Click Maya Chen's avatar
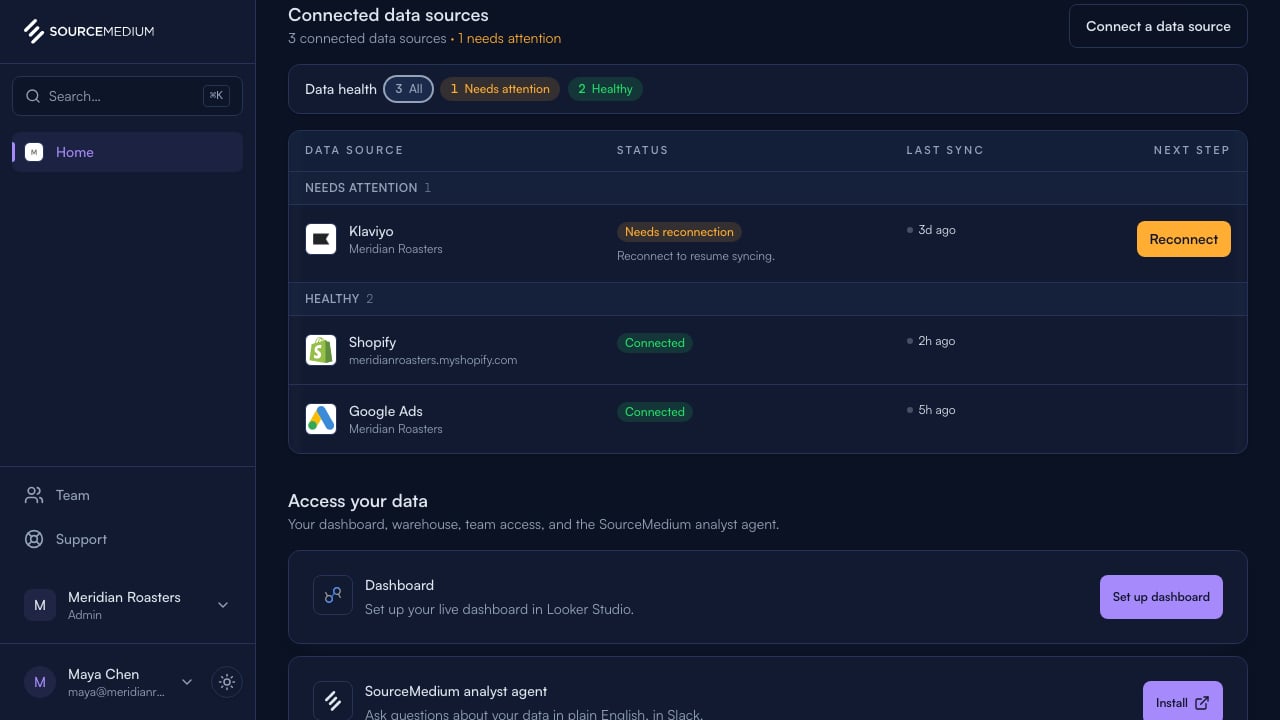Image resolution: width=1280 pixels, height=720 pixels. point(40,682)
